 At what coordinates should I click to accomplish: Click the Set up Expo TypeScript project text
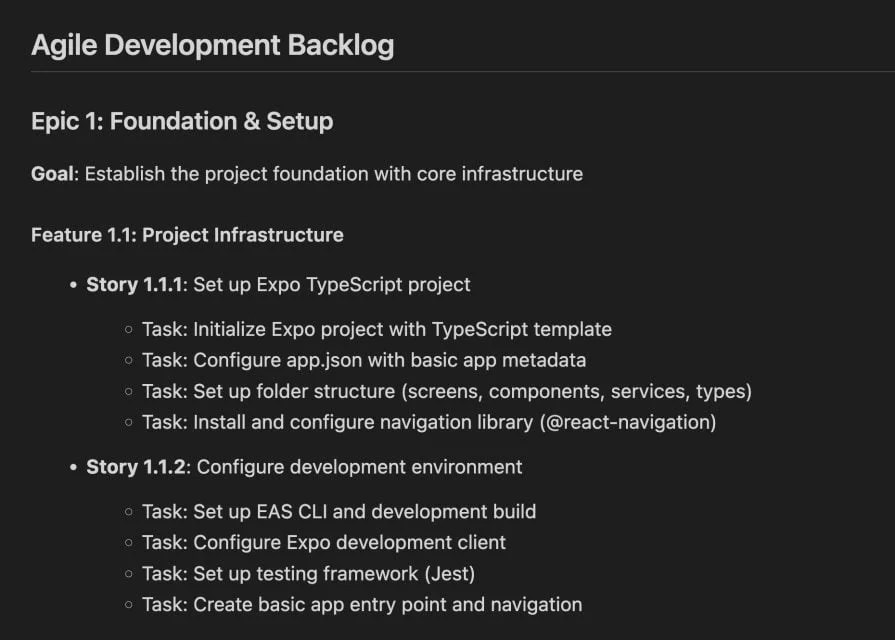tap(332, 285)
